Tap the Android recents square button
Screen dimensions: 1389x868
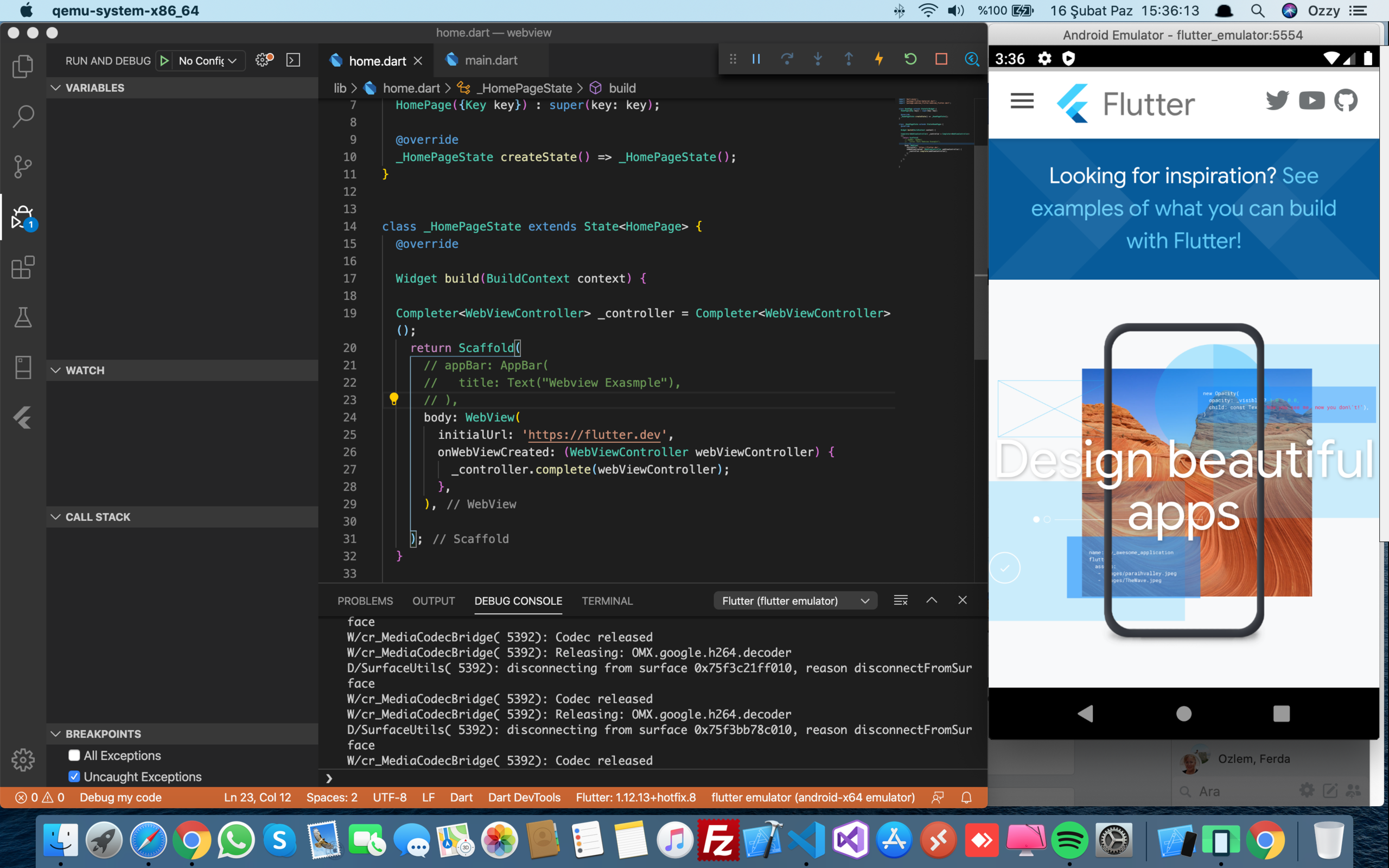point(1281,713)
